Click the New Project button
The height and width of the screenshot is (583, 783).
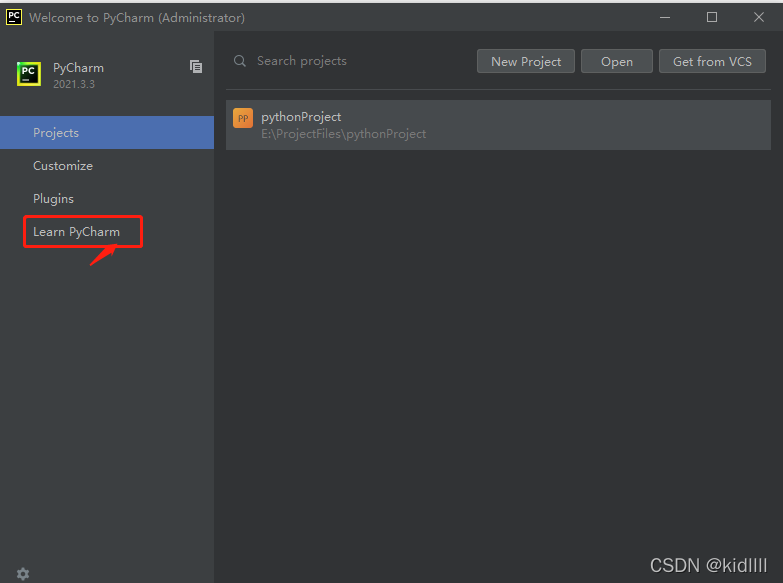tap(526, 61)
